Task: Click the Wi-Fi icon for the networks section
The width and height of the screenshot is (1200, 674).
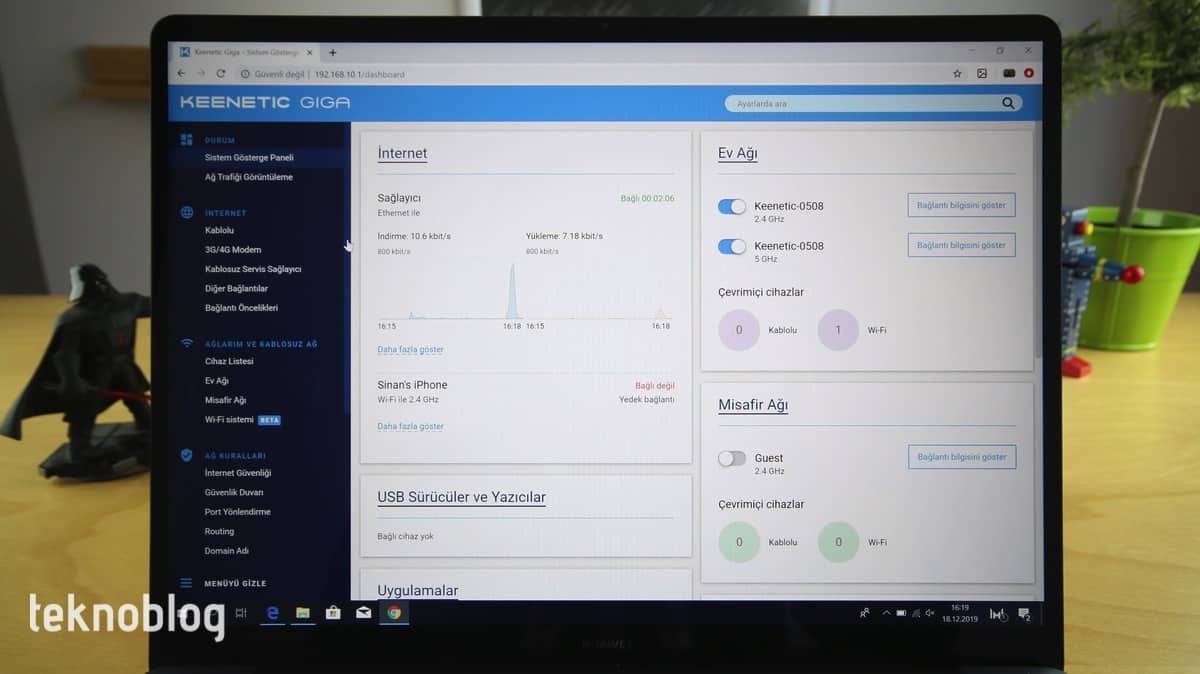Action: (x=186, y=343)
